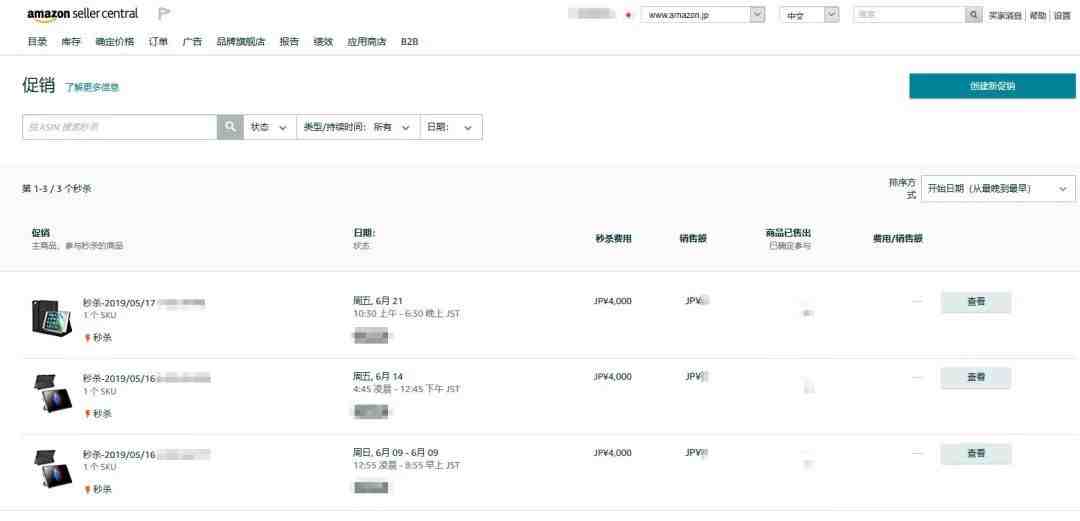
Task: Click the ASIN search input field
Action: [x=120, y=127]
